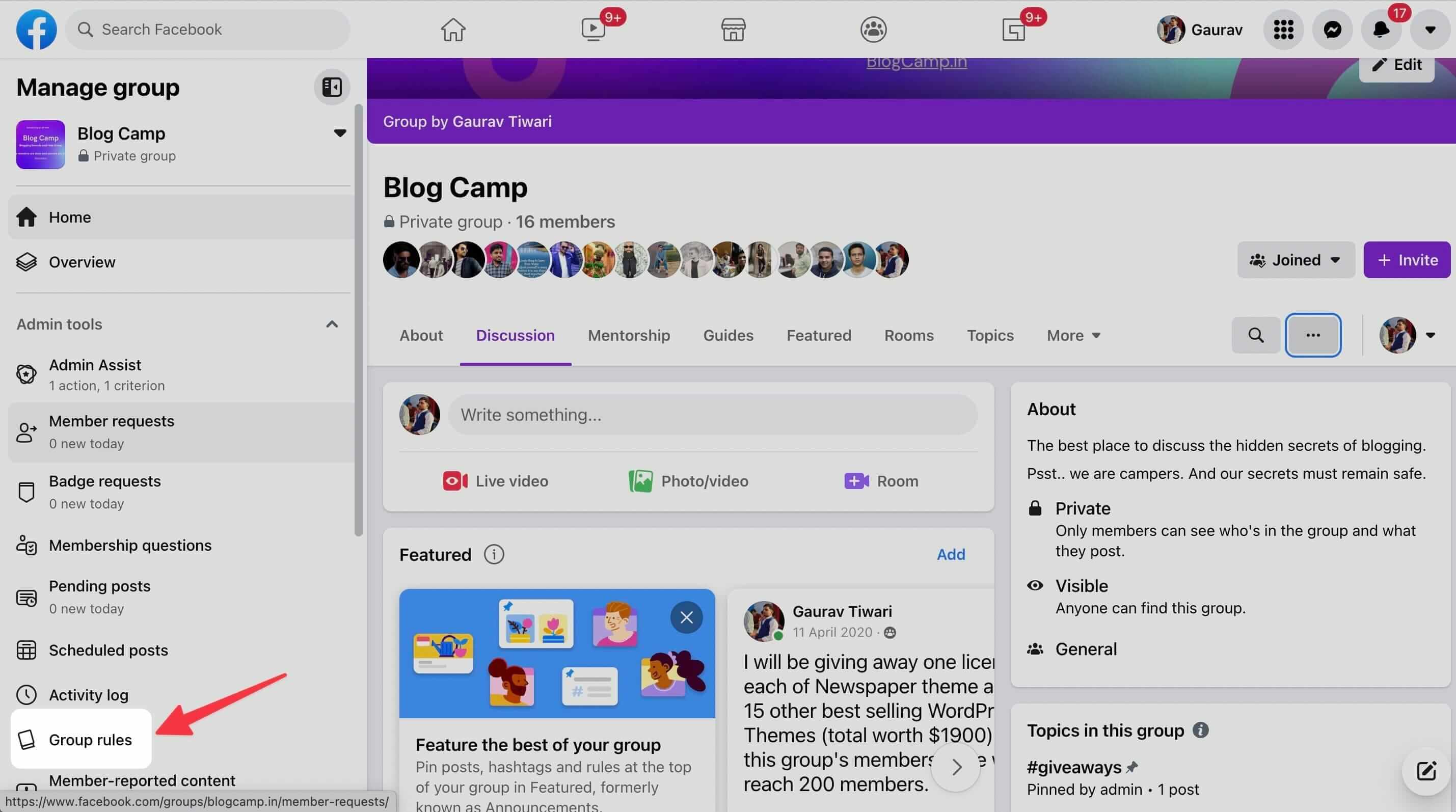The width and height of the screenshot is (1456, 812).
Task: Switch to the Mentorship tab
Action: click(629, 335)
